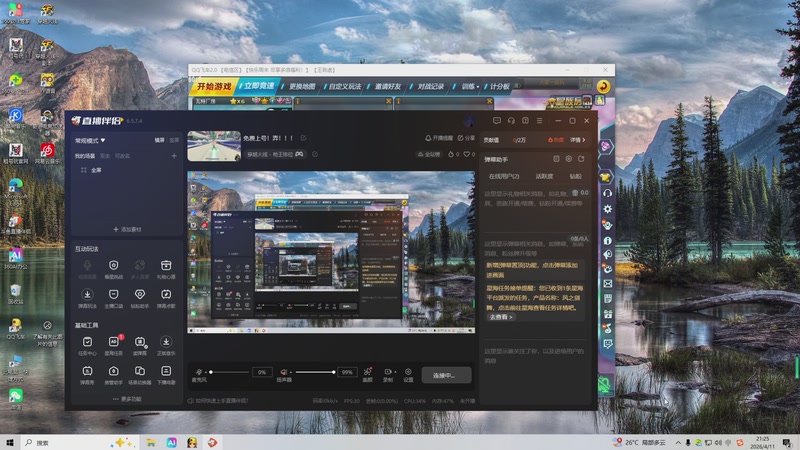
Task: Click the 录制 record camera icon
Action: point(388,372)
